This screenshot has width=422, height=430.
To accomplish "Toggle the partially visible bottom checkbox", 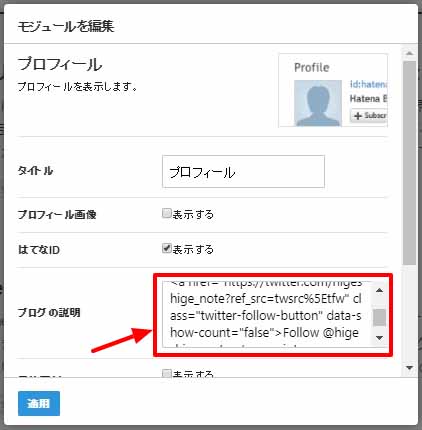I will 166,373.
